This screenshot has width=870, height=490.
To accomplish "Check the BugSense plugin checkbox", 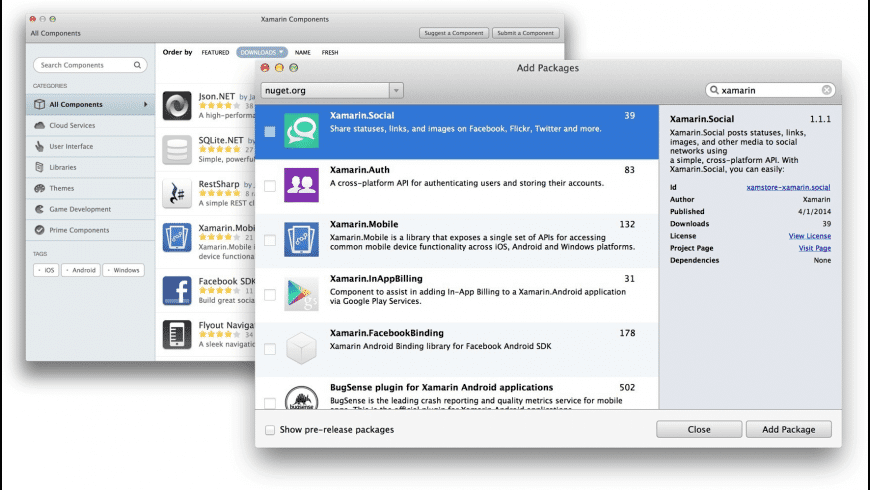I will coord(270,403).
